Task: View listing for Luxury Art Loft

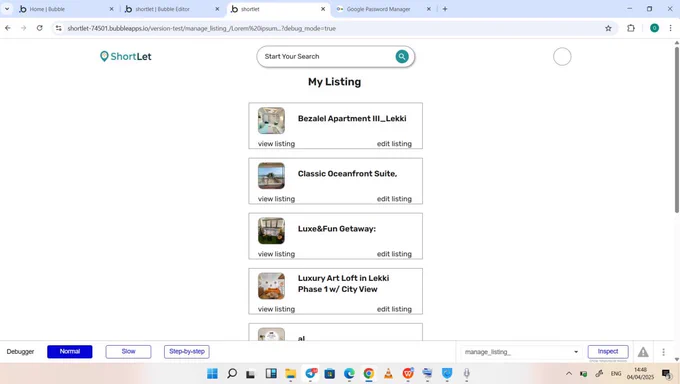Action: tap(276, 309)
